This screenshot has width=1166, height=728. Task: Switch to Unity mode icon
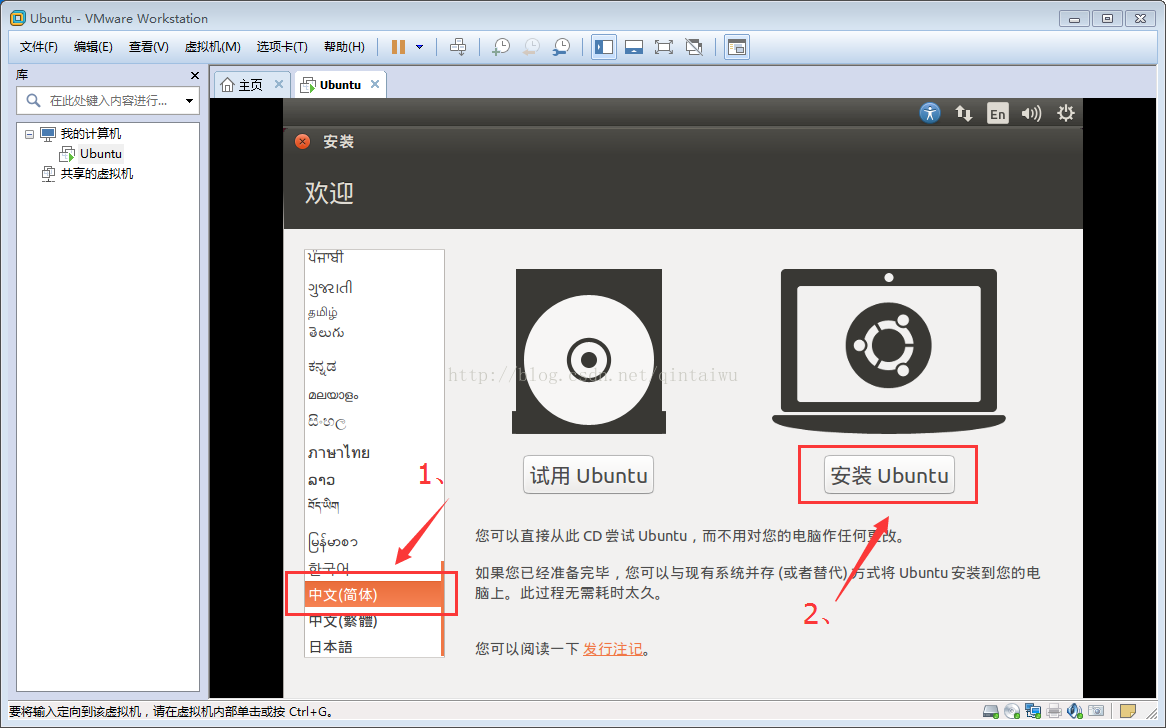(694, 47)
